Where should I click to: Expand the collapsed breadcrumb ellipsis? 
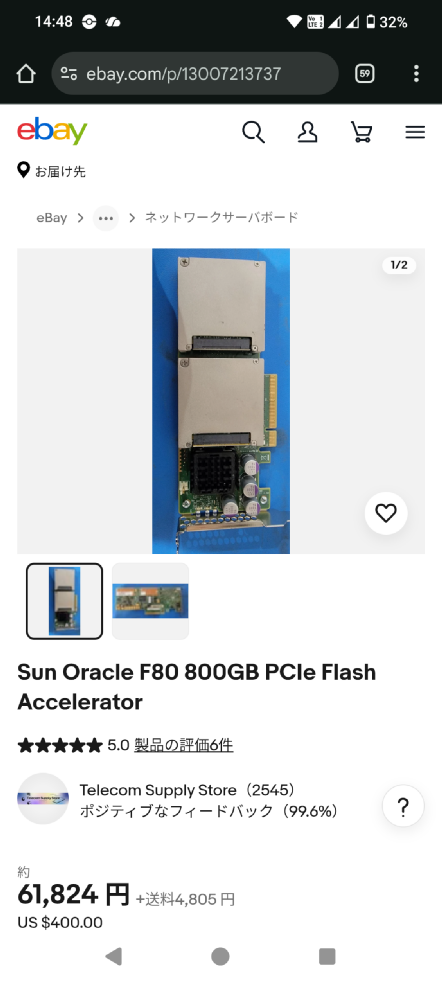pyautogui.click(x=106, y=218)
